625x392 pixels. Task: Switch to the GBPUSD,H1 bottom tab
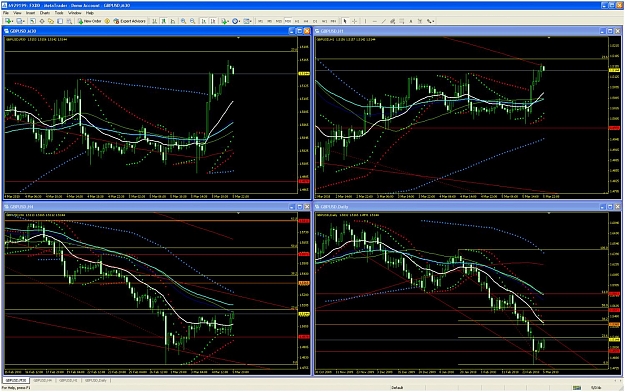[x=69, y=381]
